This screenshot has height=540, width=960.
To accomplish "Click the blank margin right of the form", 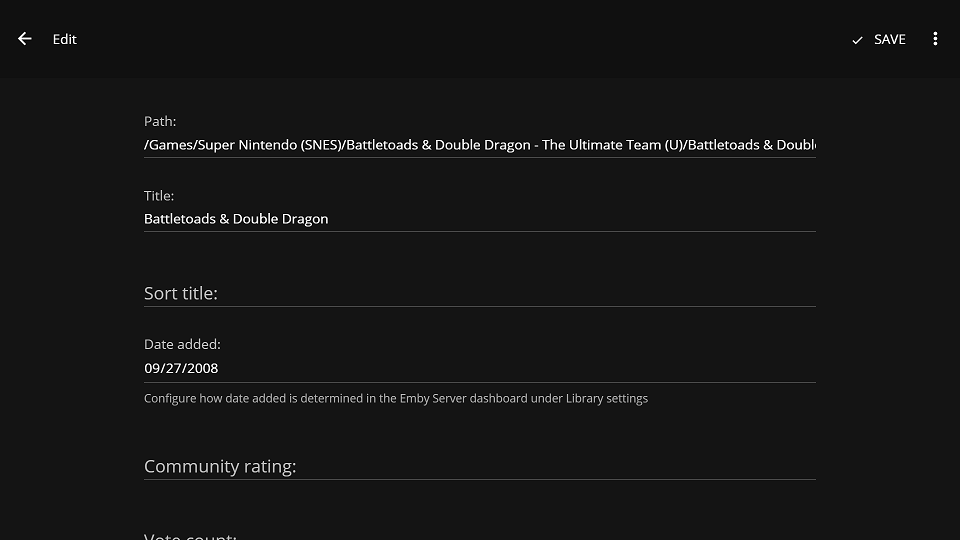I will click(x=888, y=300).
